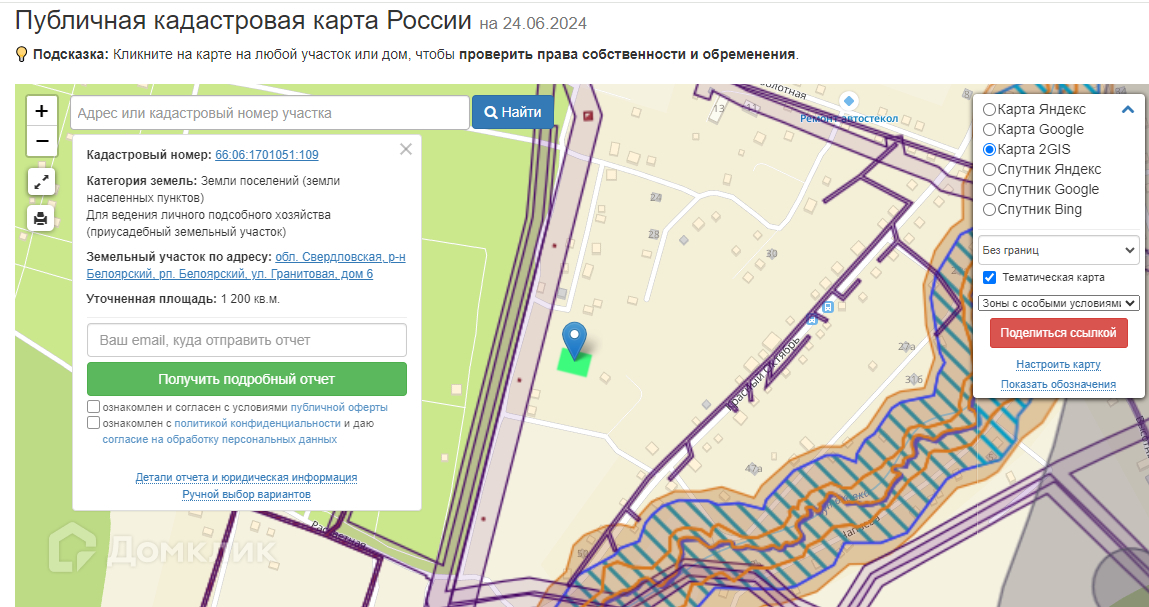Open публичной оферты link
Image resolution: width=1149 pixels, height=607 pixels.
(x=339, y=408)
